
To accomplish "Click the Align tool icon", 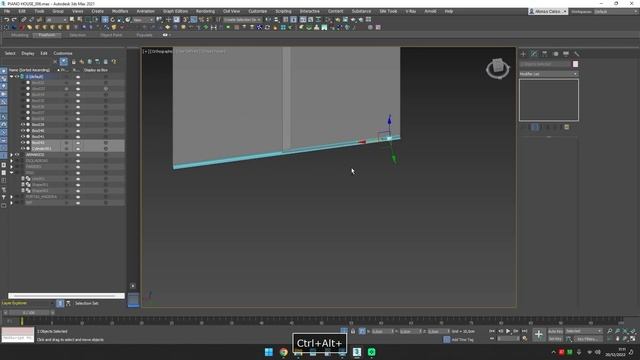I will point(276,20).
